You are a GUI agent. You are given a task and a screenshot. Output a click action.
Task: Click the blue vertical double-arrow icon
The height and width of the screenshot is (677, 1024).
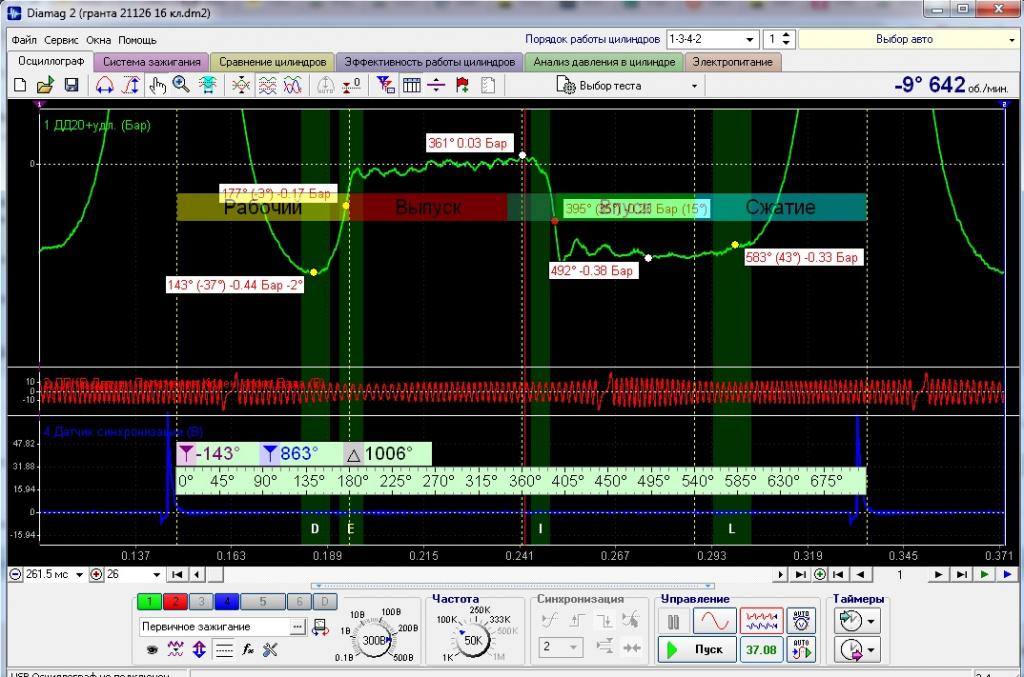click(x=199, y=649)
